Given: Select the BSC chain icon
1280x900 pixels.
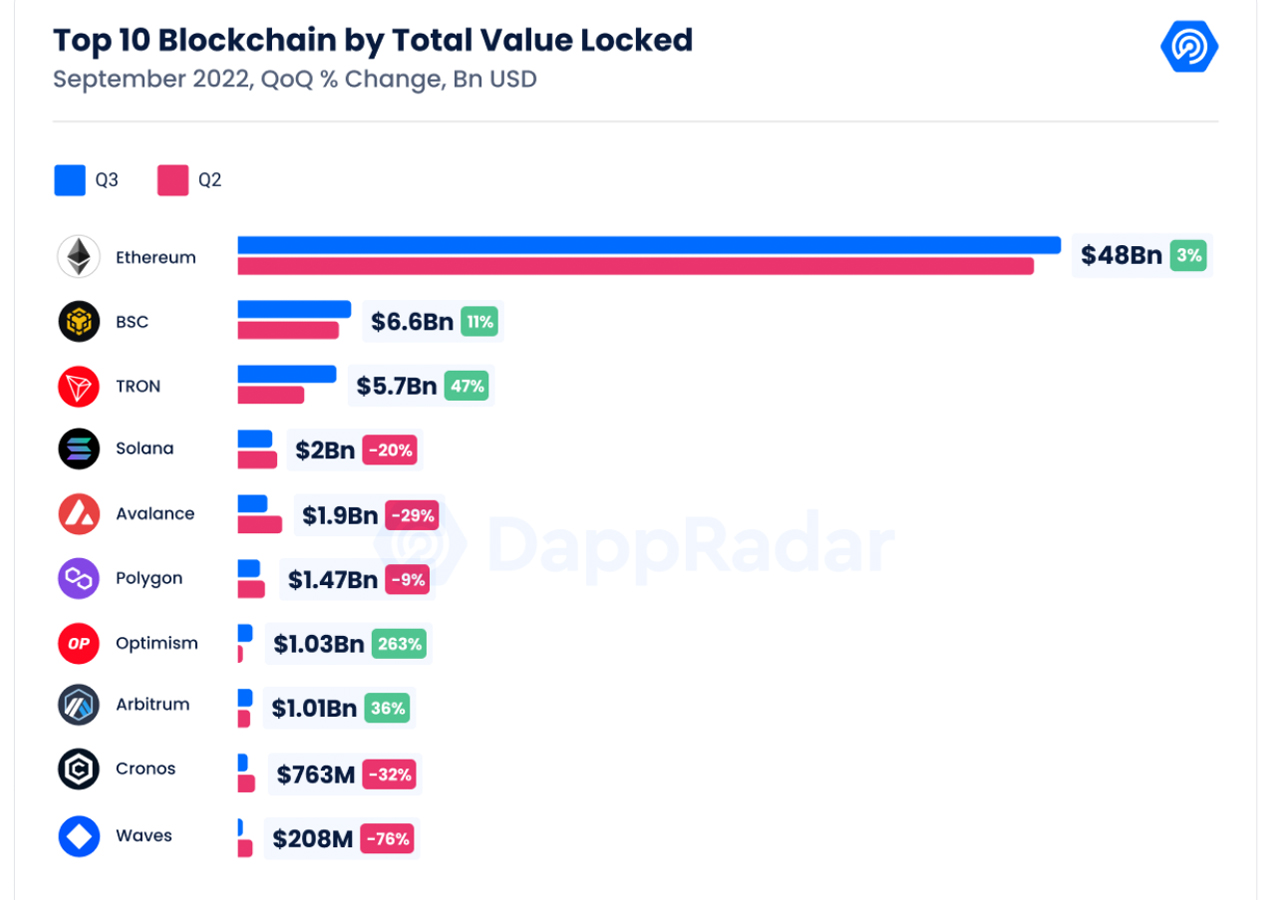Looking at the screenshot, I should [78, 322].
